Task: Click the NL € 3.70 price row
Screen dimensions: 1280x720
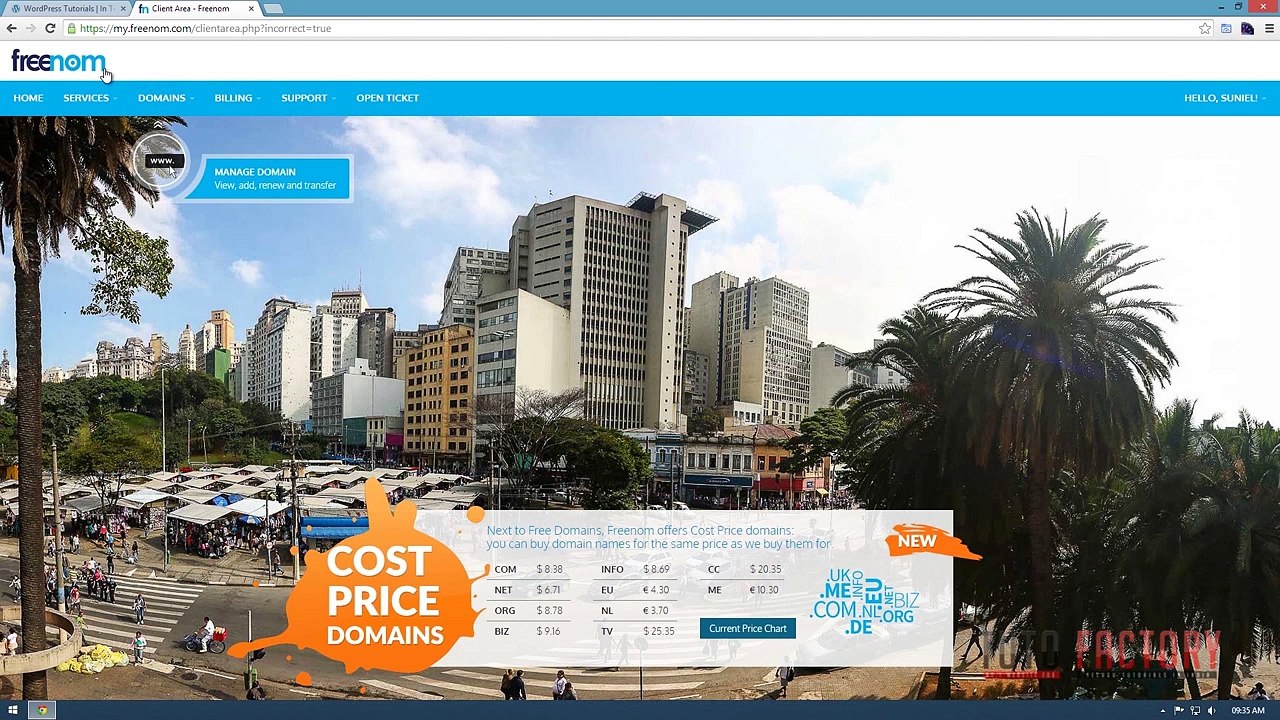Action: coord(637,610)
